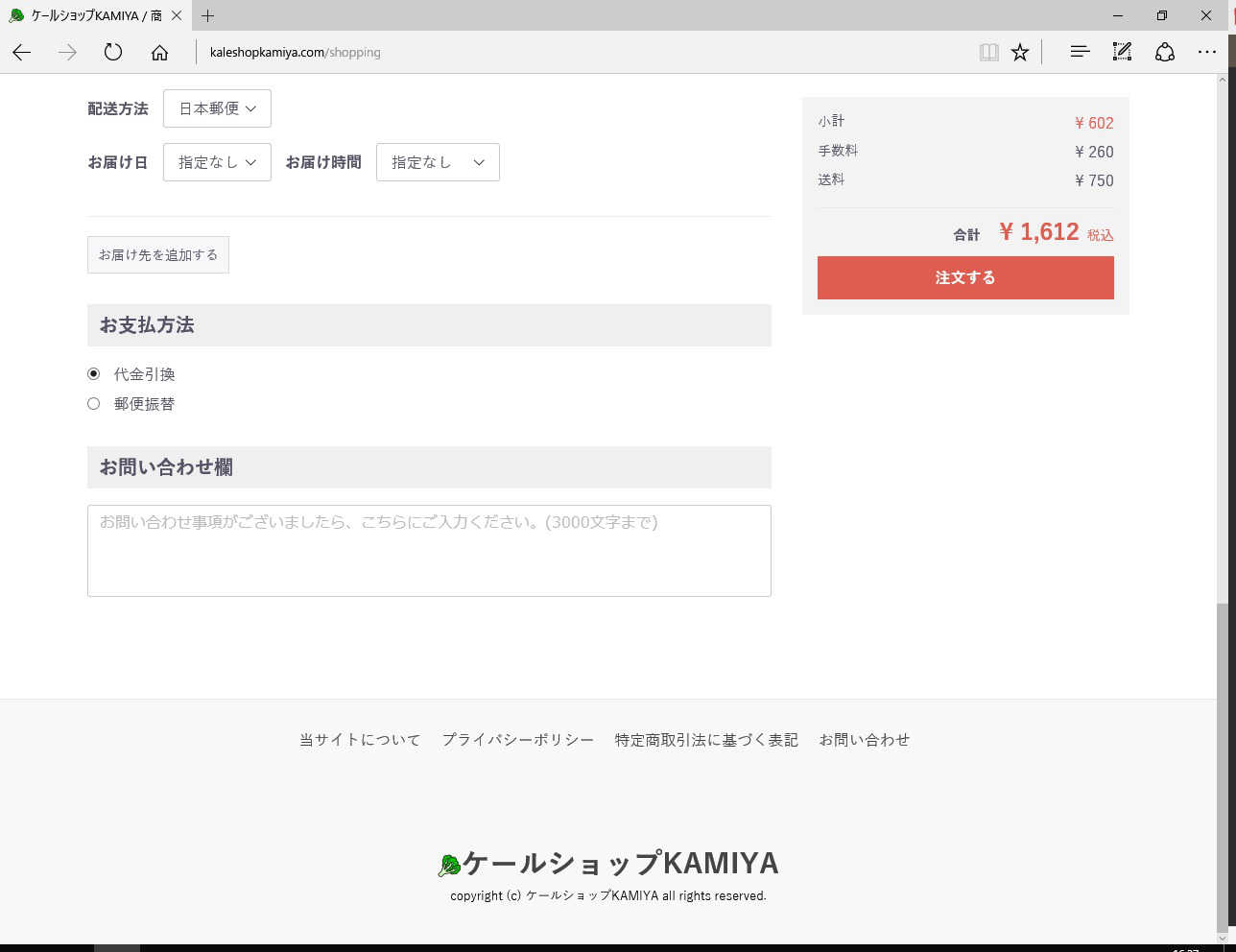Click お届け先を追加する button

158,255
